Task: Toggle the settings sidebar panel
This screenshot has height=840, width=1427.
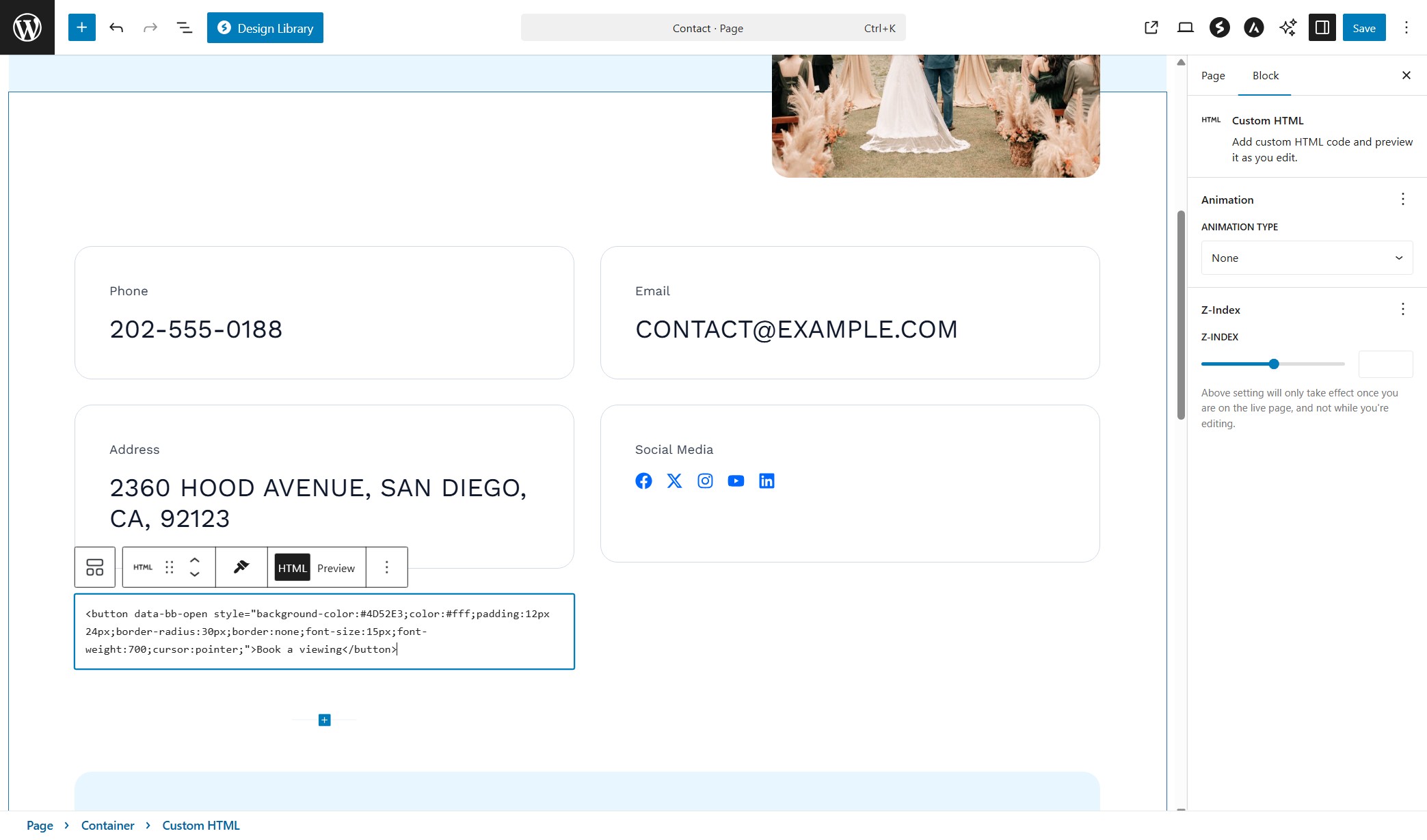Action: point(1322,27)
